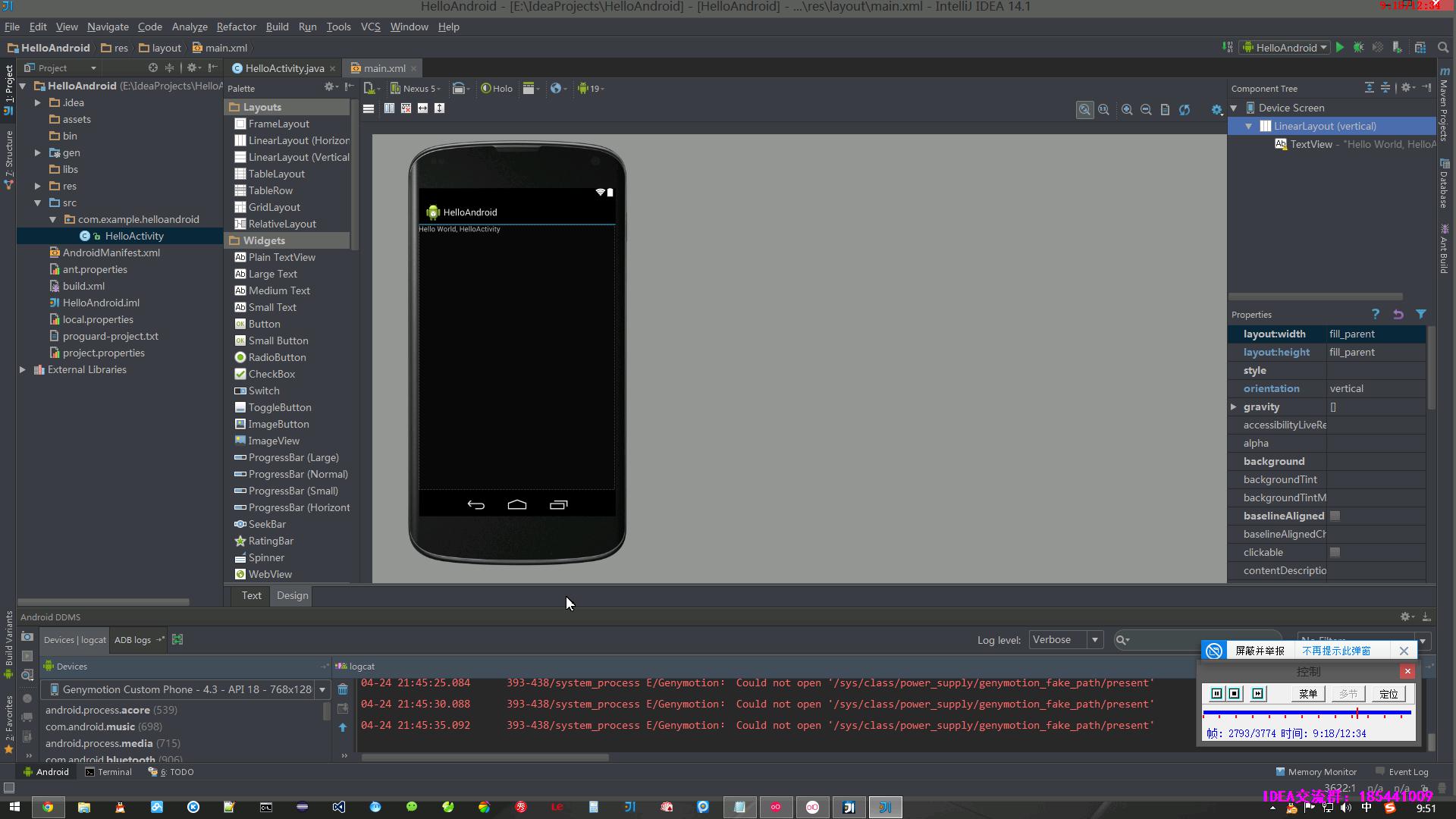Select ToggleButton widget in the Palette

pos(279,407)
